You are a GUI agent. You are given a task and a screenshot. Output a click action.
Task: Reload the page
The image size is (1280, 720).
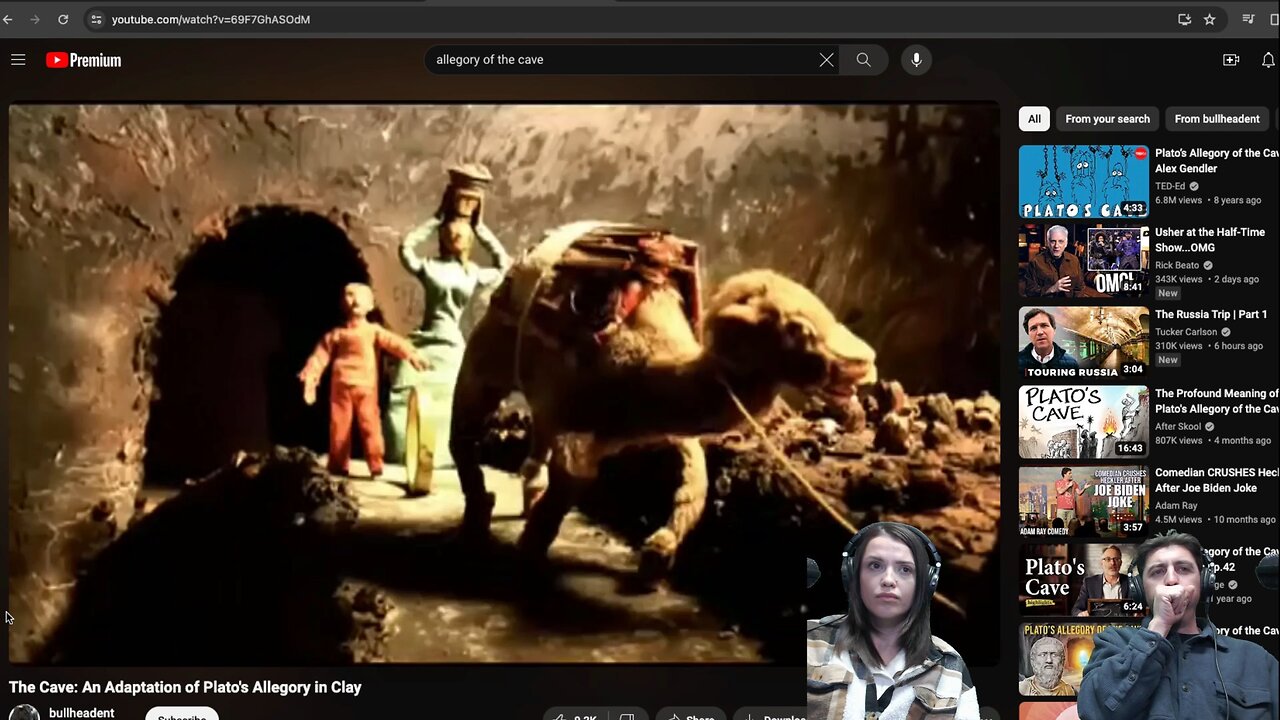pos(63,19)
